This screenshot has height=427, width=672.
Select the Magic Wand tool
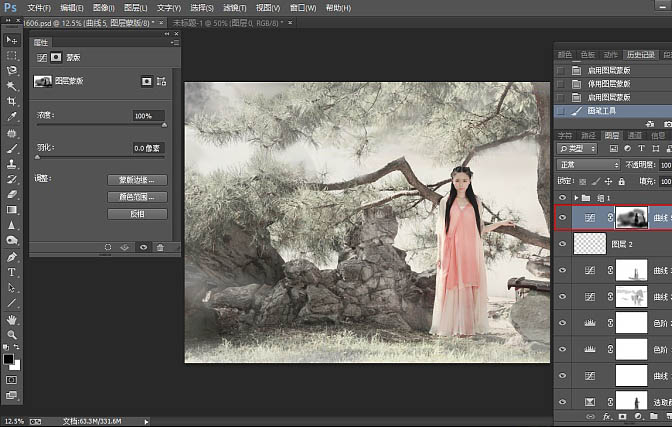coord(12,86)
